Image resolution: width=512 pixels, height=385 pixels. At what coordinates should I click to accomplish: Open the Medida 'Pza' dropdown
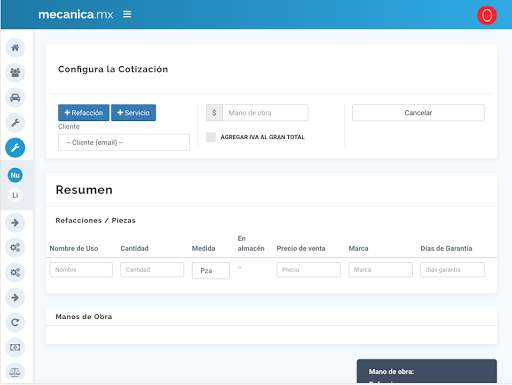point(211,270)
